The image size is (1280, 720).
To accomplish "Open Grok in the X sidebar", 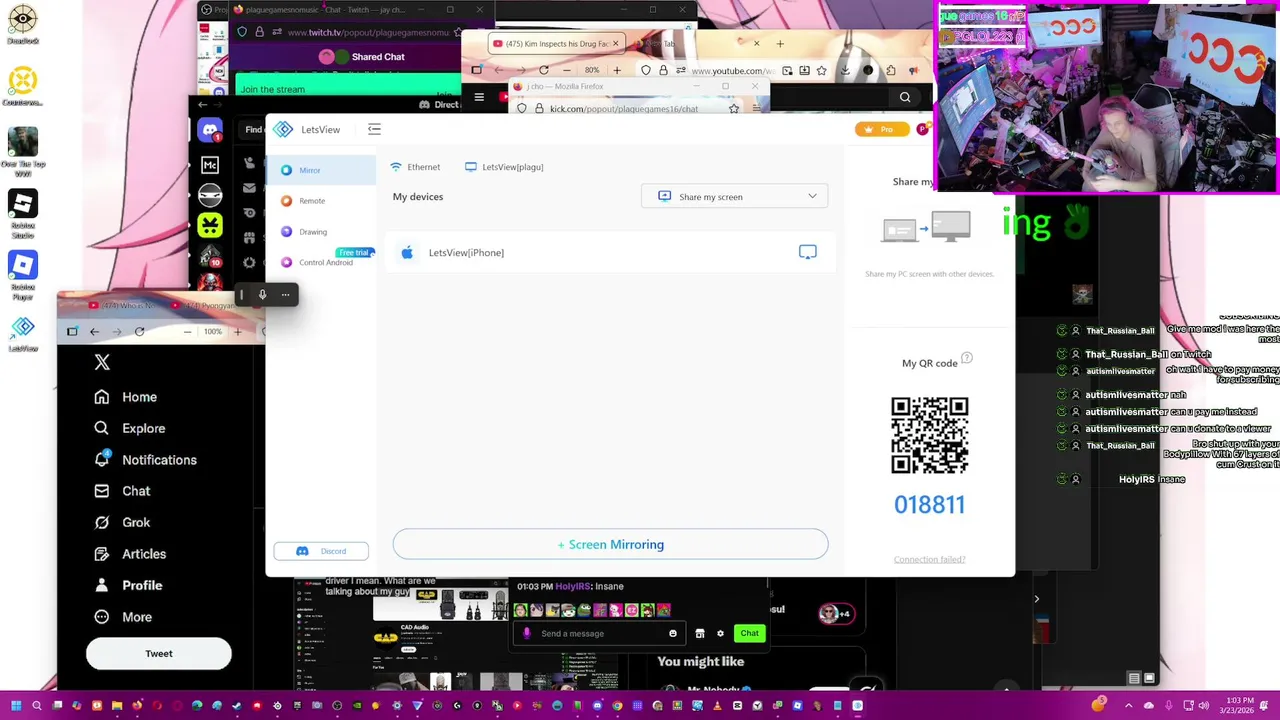I will pos(121,522).
